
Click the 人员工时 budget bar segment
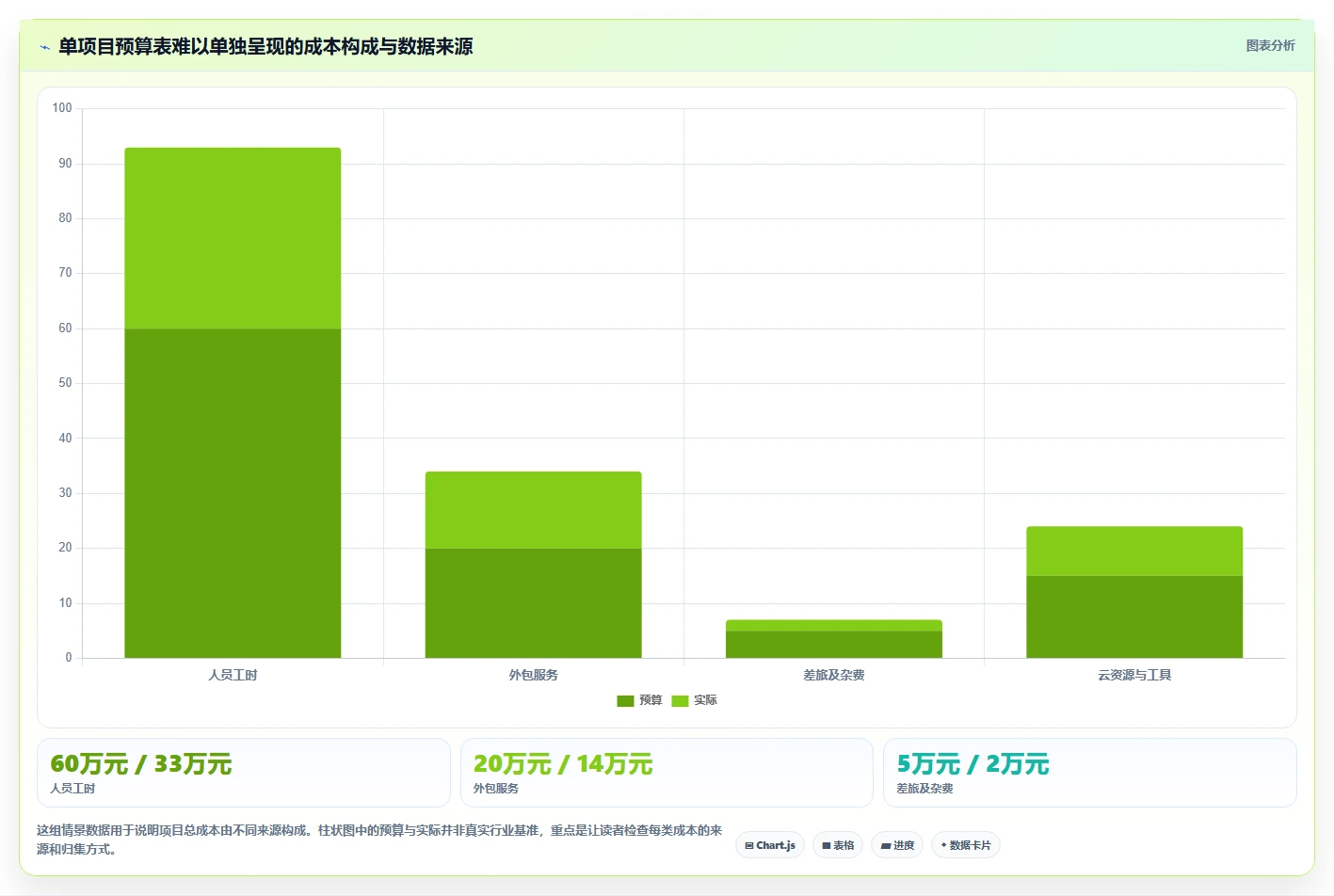(x=233, y=493)
